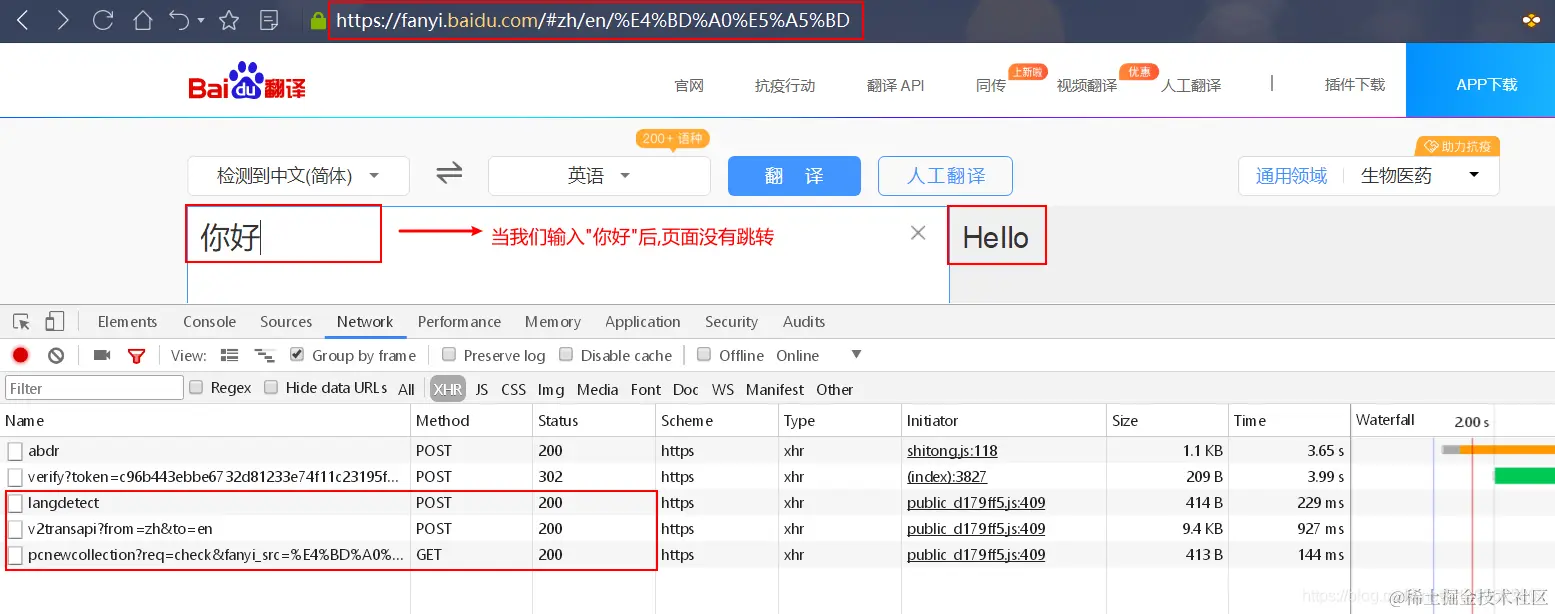Swap languages with the exchange arrows
The height and width of the screenshot is (614, 1555).
(x=449, y=174)
